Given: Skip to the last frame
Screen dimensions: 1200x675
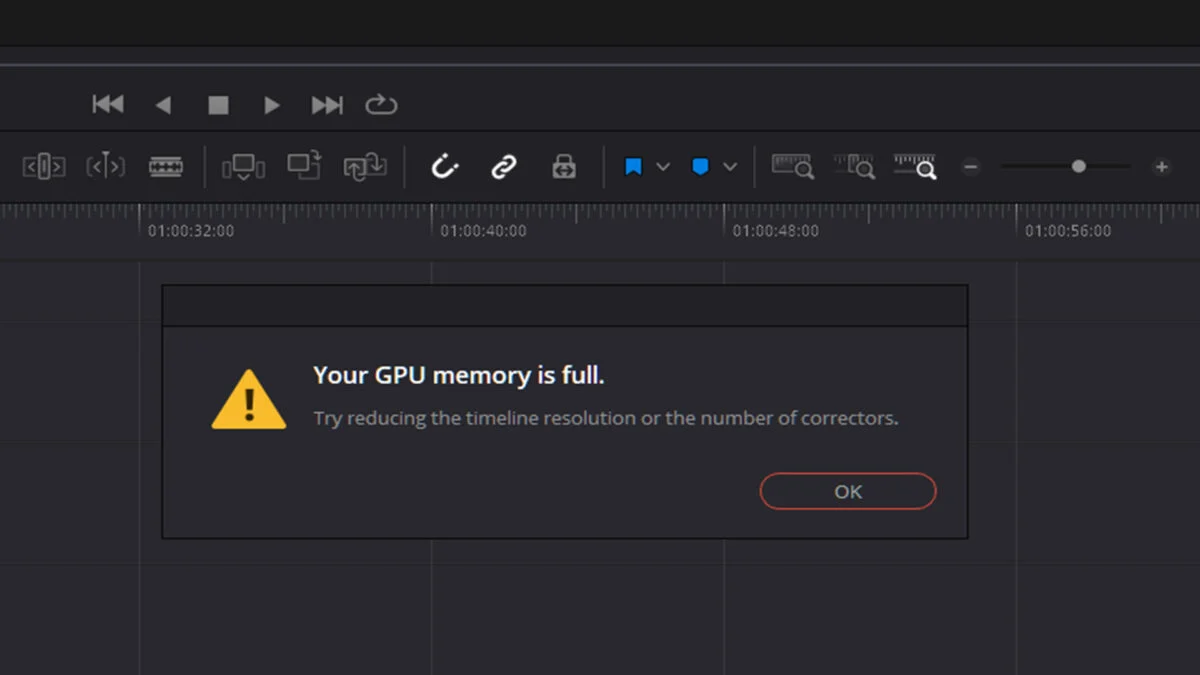Looking at the screenshot, I should pyautogui.click(x=327, y=105).
